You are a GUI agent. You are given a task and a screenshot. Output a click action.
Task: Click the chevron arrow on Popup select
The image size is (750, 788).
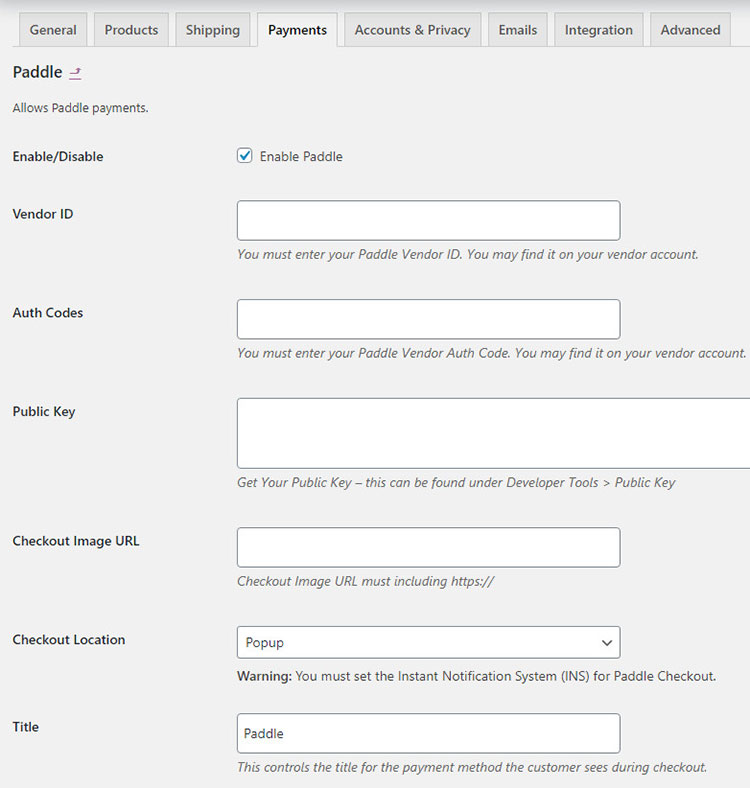coord(606,642)
